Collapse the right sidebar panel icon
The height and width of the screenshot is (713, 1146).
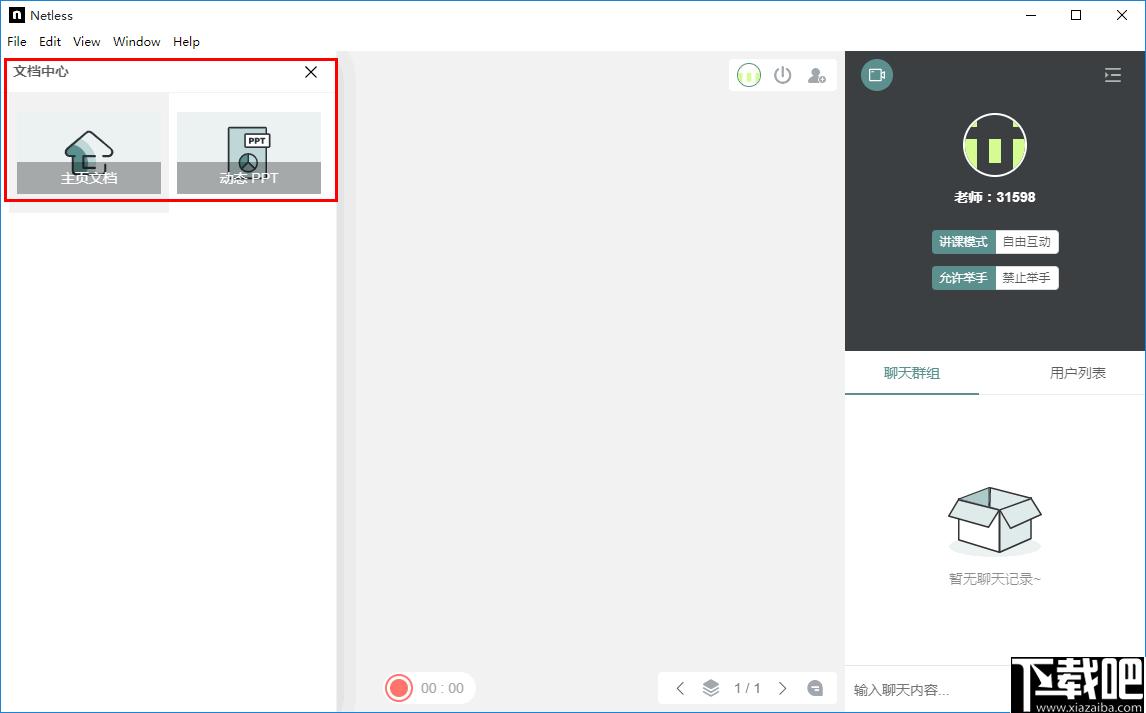tap(1112, 75)
